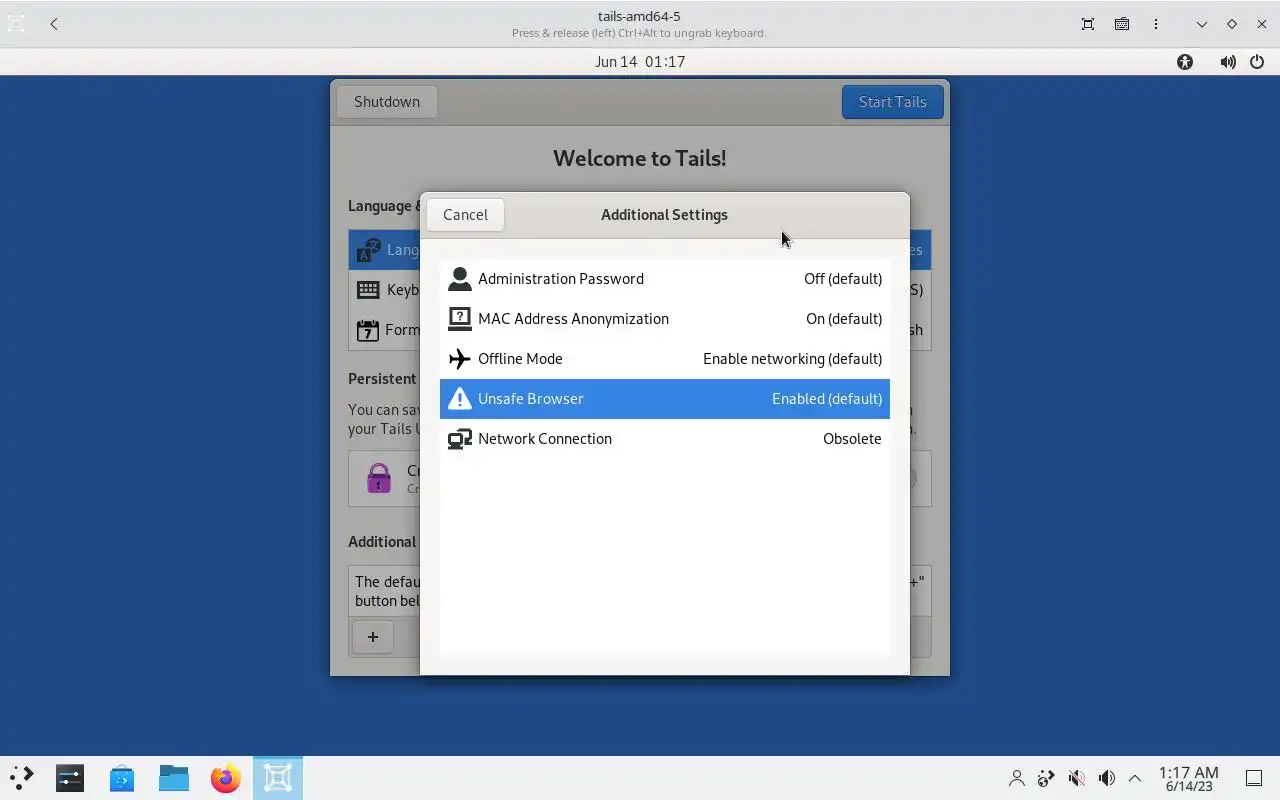Click the taskbar clock showing 1:17 AM

coord(1189,779)
